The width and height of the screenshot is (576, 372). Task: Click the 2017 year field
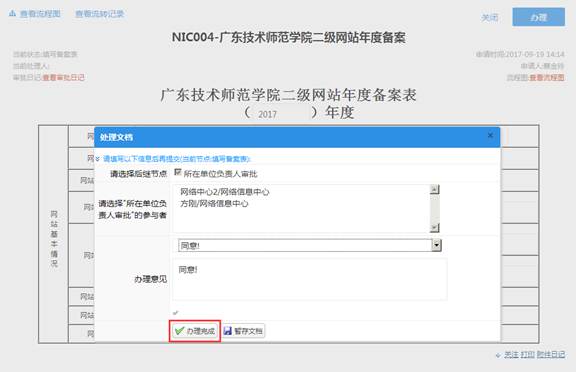(x=282, y=114)
